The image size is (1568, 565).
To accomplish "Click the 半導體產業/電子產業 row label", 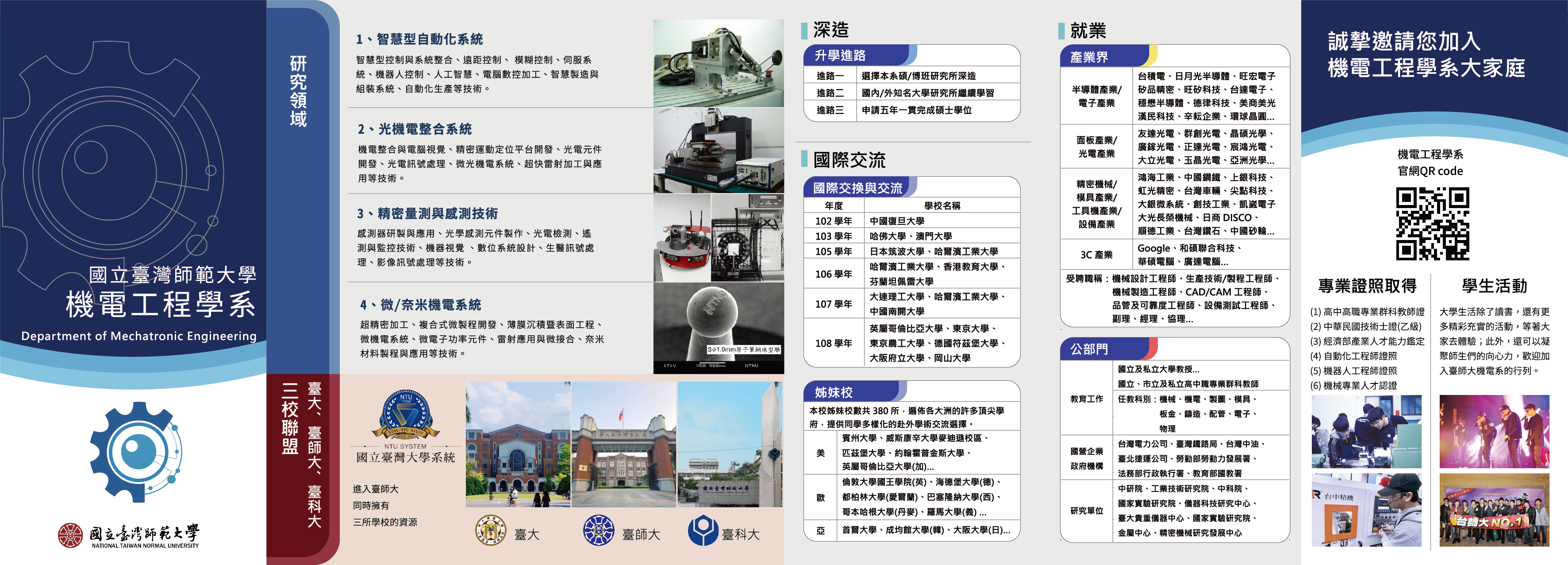I will click(1096, 96).
